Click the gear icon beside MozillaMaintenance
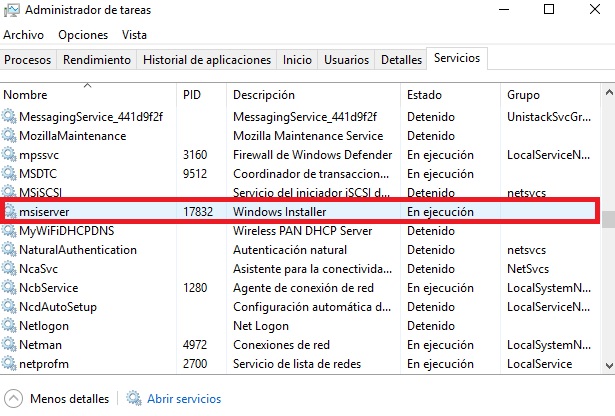Image resolution: width=615 pixels, height=416 pixels. [x=9, y=136]
